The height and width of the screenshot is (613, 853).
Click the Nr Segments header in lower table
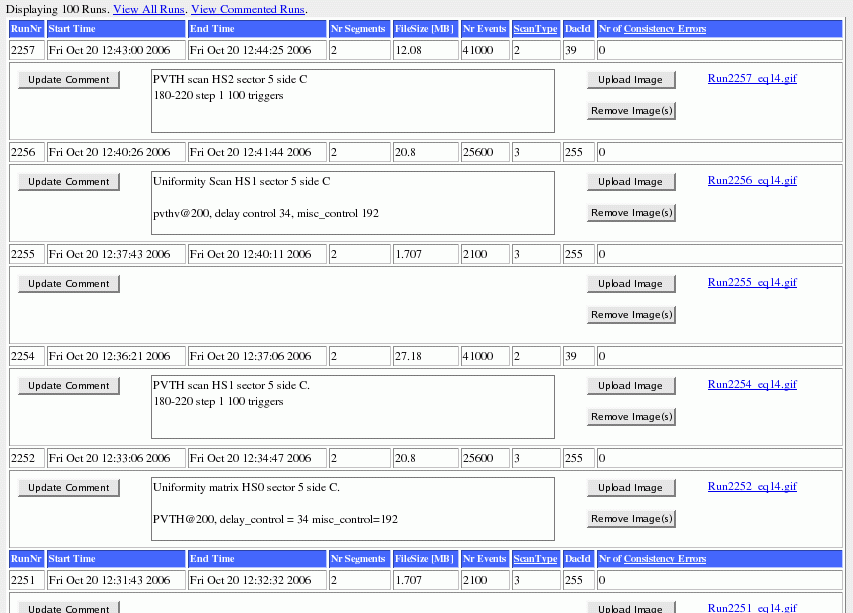pyautogui.click(x=360, y=559)
